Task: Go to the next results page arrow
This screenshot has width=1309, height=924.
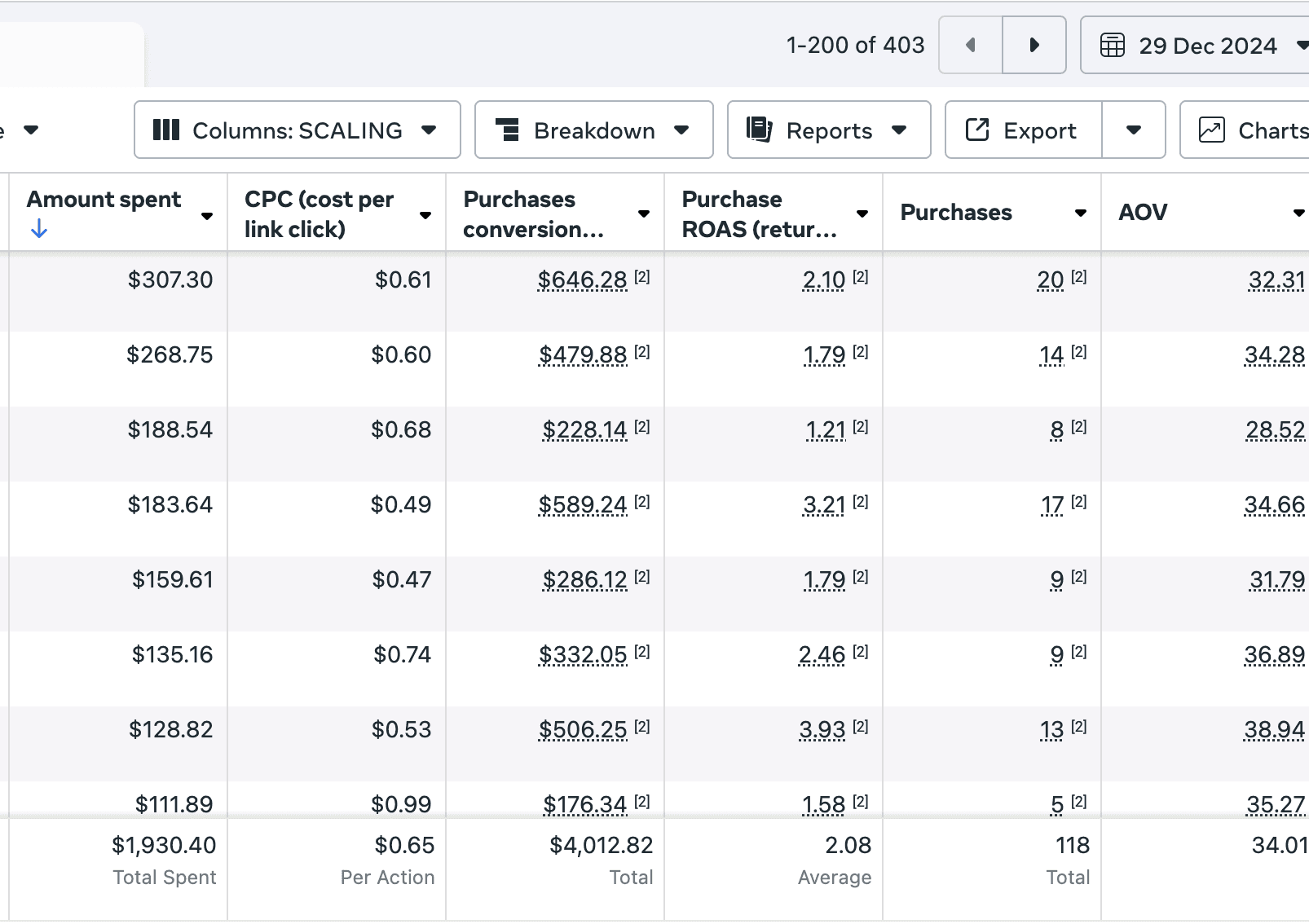Action: point(1034,45)
